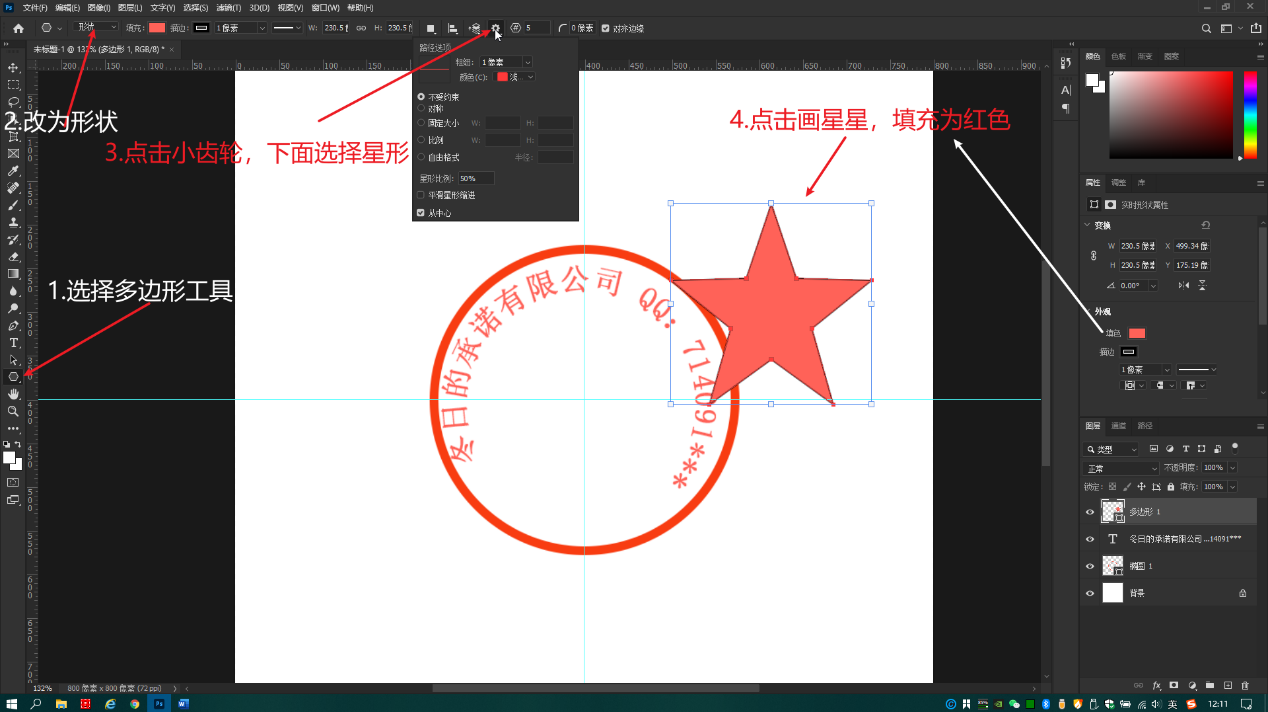
Task: Hide the 椭圆 1 layer
Action: pyautogui.click(x=1090, y=565)
